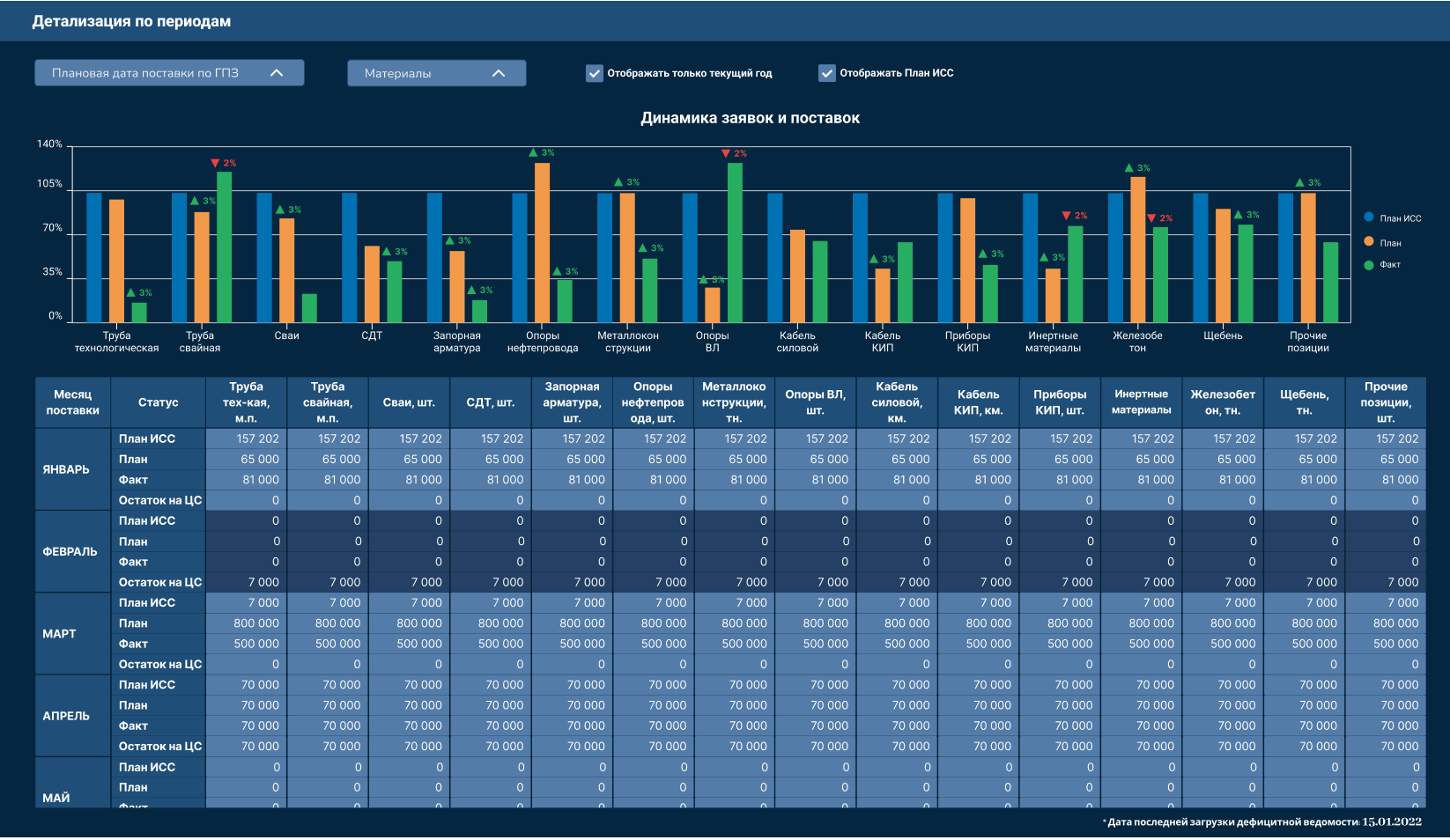Expand the Материалы dropdown
This screenshot has height=840, width=1450.
tap(437, 73)
